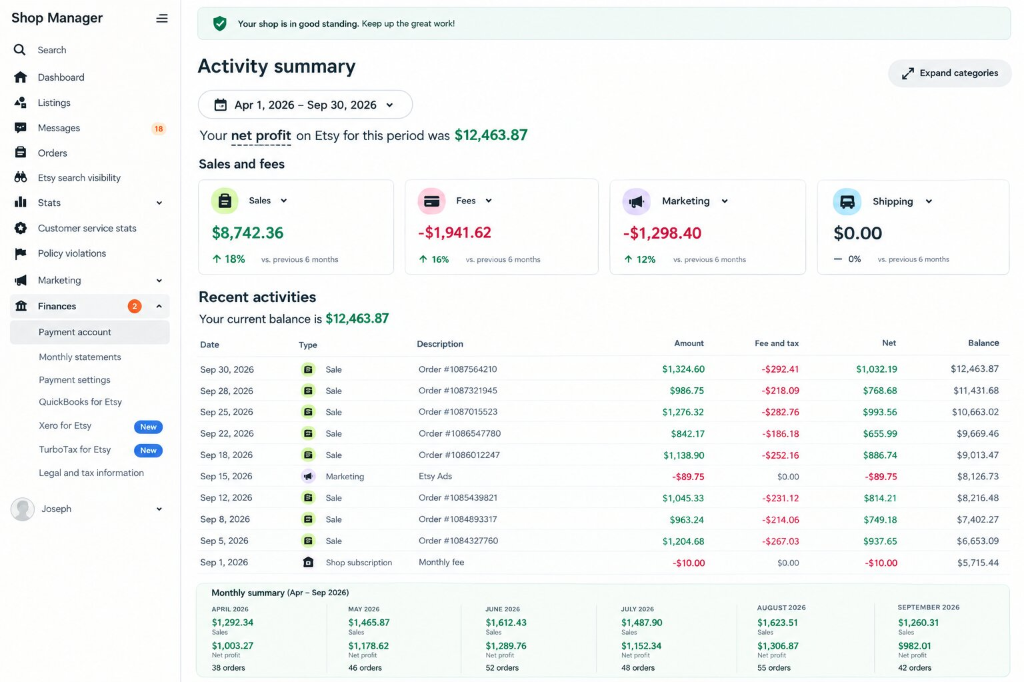This screenshot has height=682, width=1024.
Task: Click the Expand categories button
Action: 950,73
